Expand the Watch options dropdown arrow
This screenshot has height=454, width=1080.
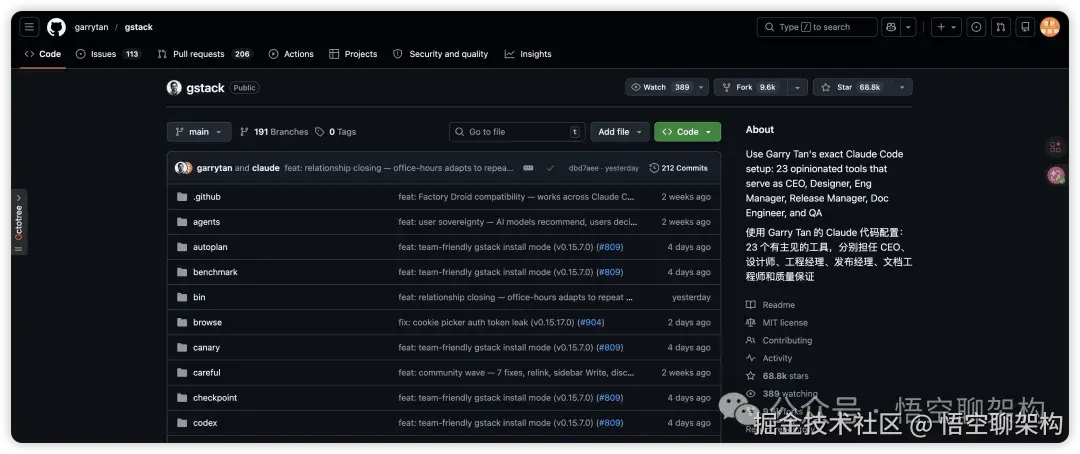coord(701,87)
